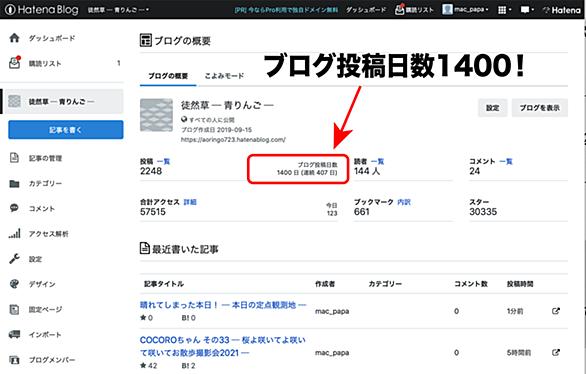This screenshot has height=374, width=586.
Task: Click the 最近書いた記事 heading icon
Action: tap(145, 248)
